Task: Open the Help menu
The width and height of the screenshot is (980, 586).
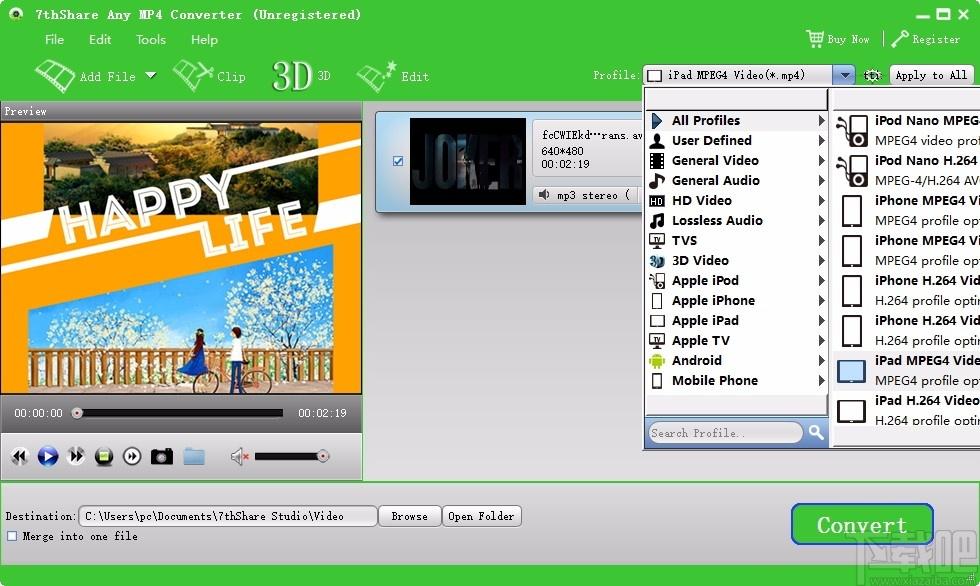Action: tap(204, 39)
